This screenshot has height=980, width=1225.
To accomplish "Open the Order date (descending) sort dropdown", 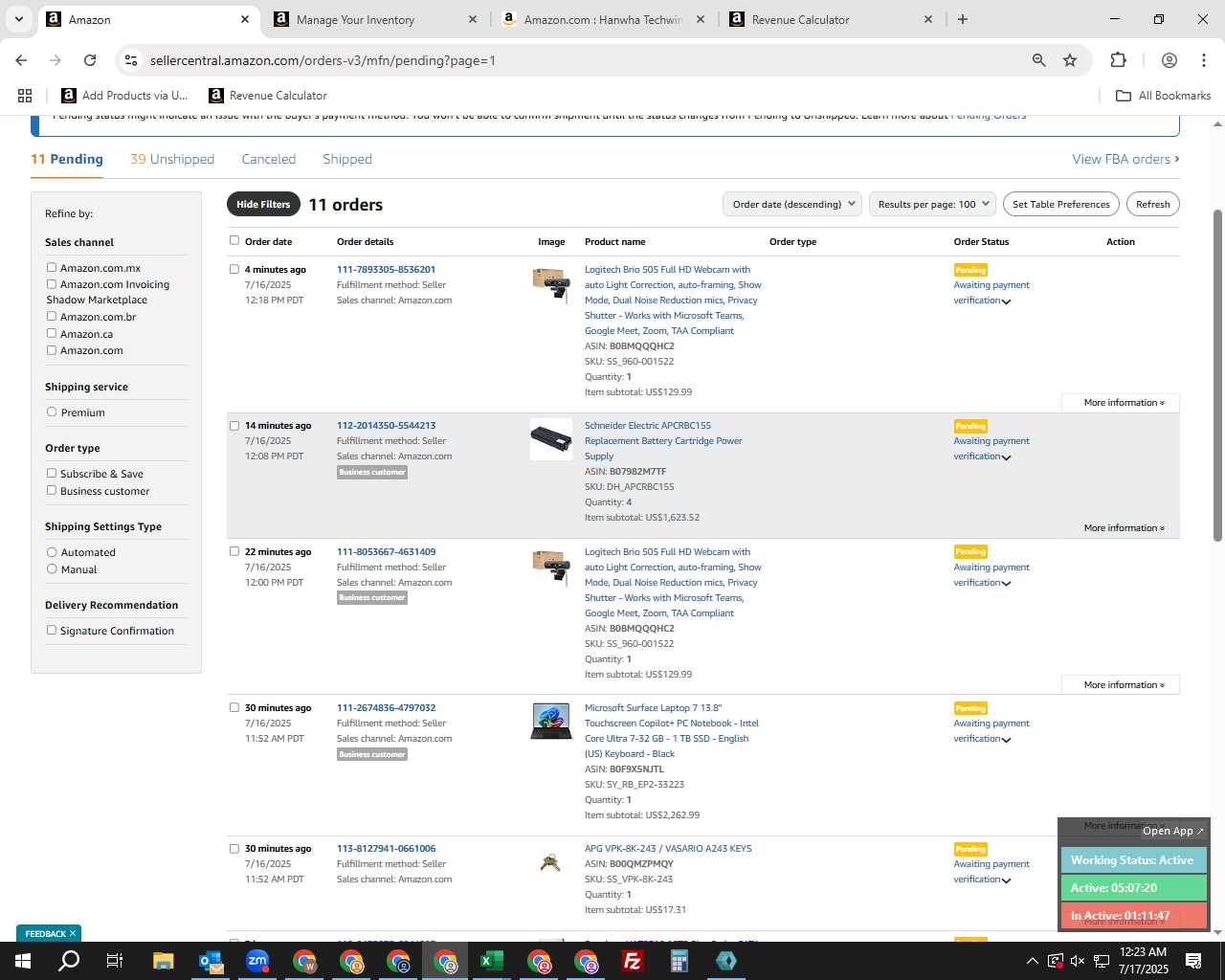I will click(x=792, y=204).
